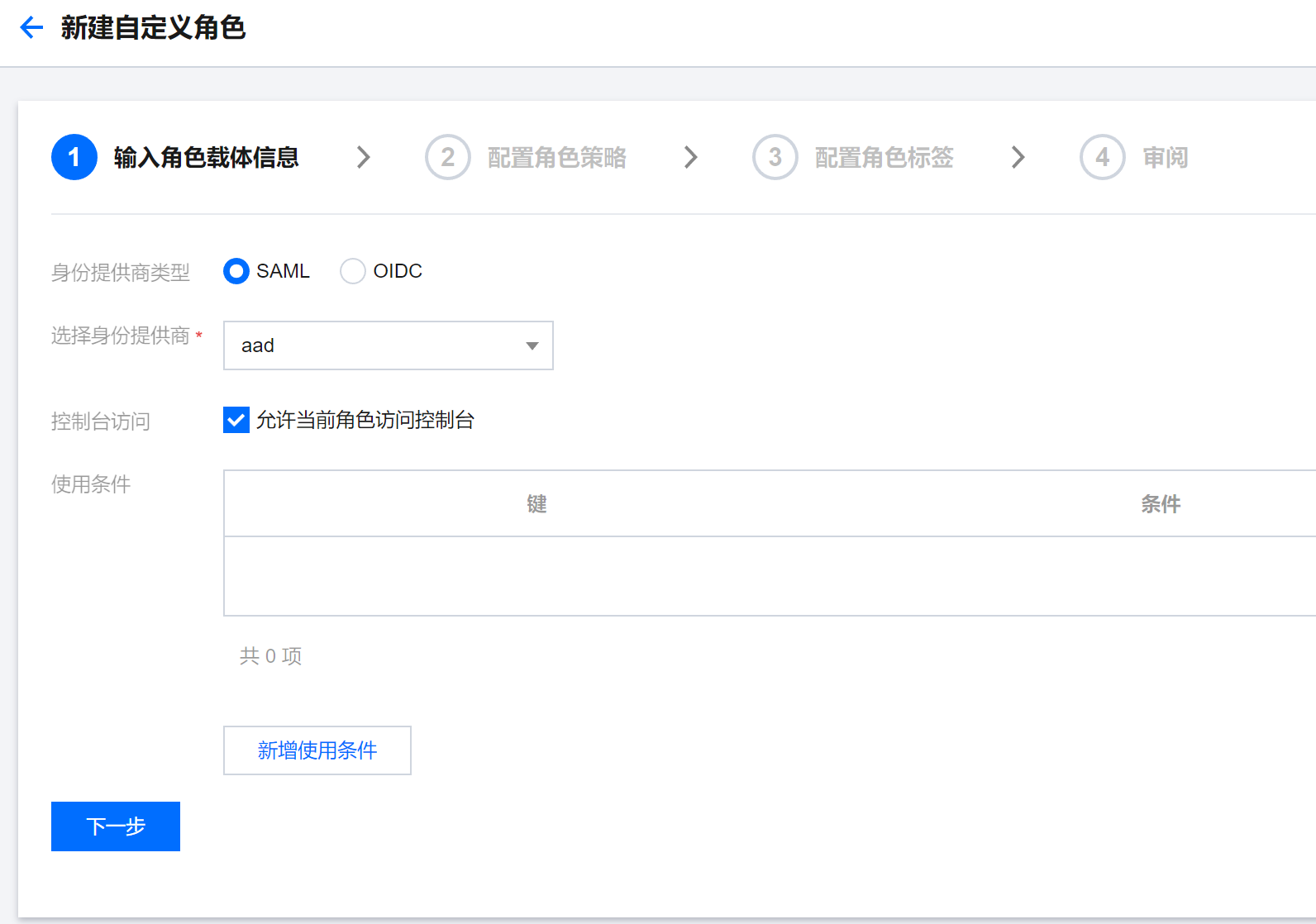
Task: Click the step 2 circle icon
Action: coord(447,157)
